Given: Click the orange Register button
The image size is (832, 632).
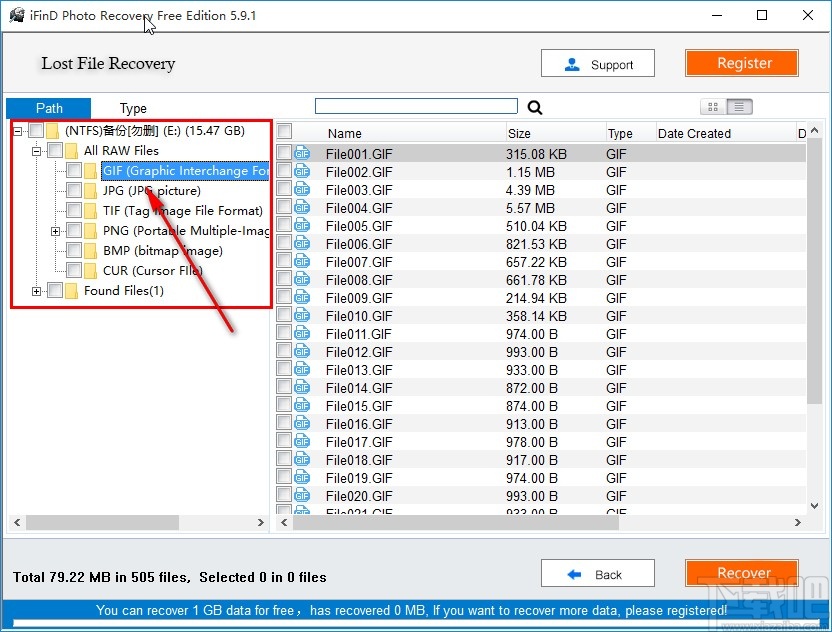Looking at the screenshot, I should tap(742, 63).
